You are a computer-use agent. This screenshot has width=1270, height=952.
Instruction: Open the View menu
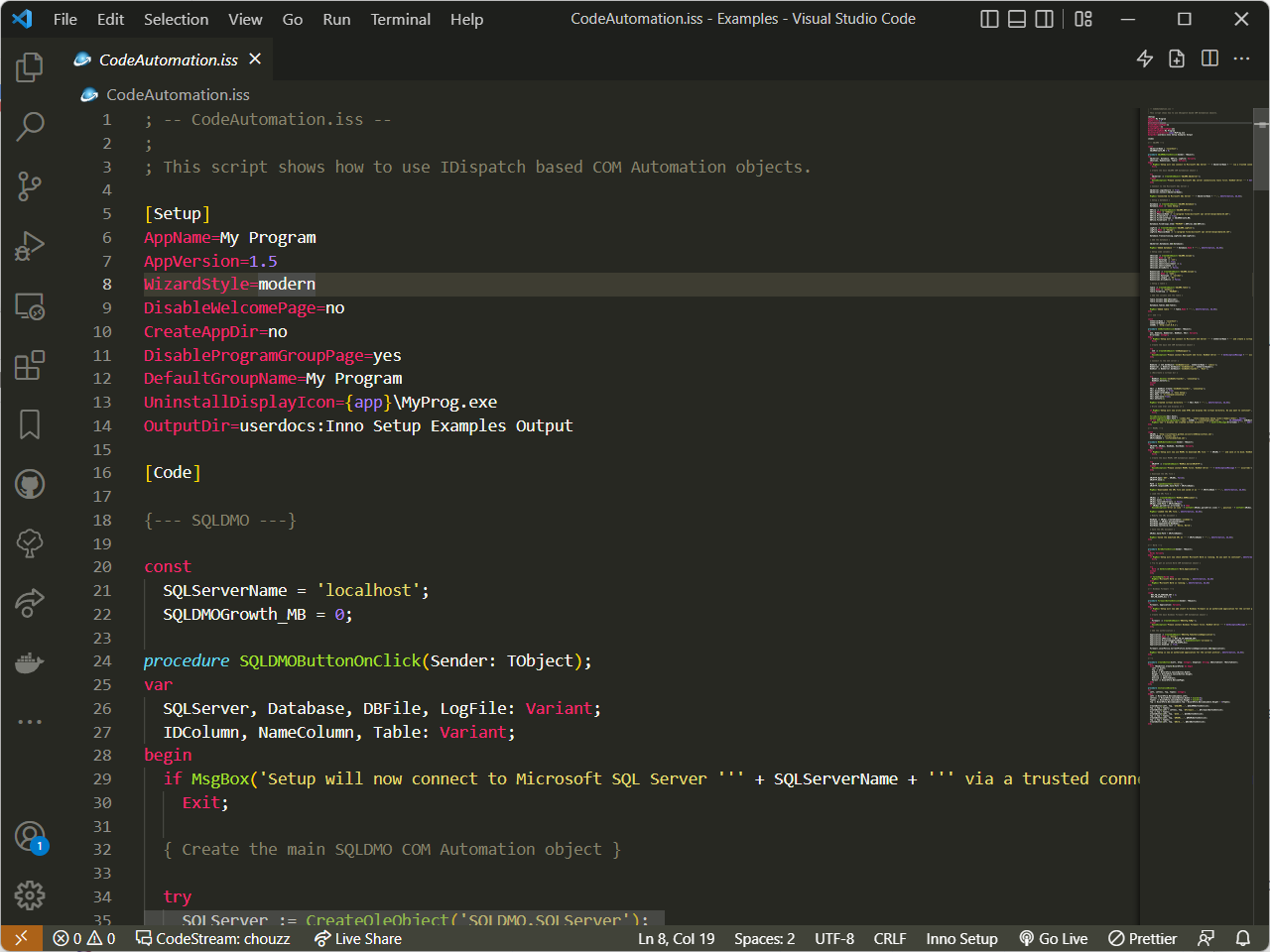pyautogui.click(x=245, y=19)
